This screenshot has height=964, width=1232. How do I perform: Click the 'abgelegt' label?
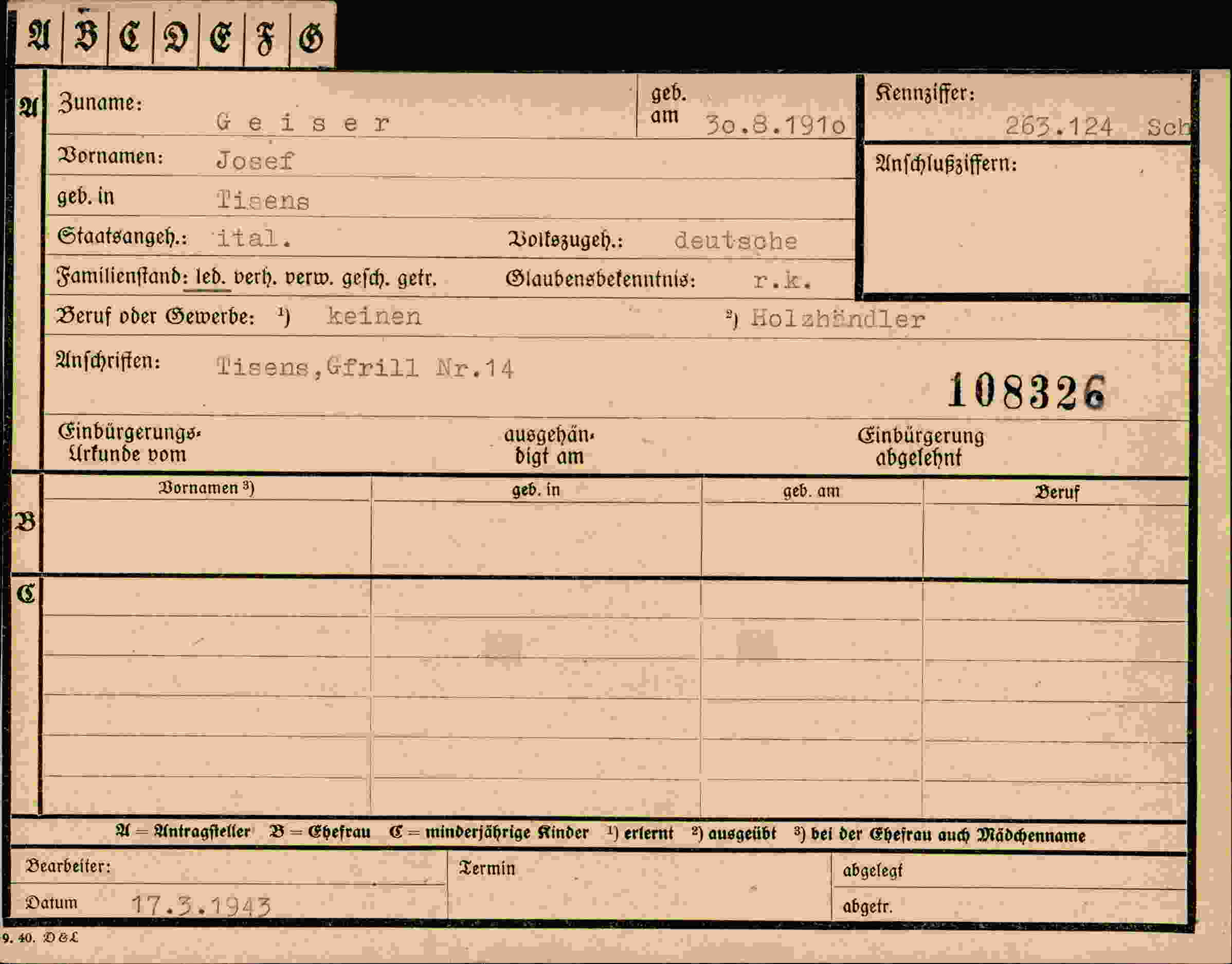pyautogui.click(x=873, y=871)
